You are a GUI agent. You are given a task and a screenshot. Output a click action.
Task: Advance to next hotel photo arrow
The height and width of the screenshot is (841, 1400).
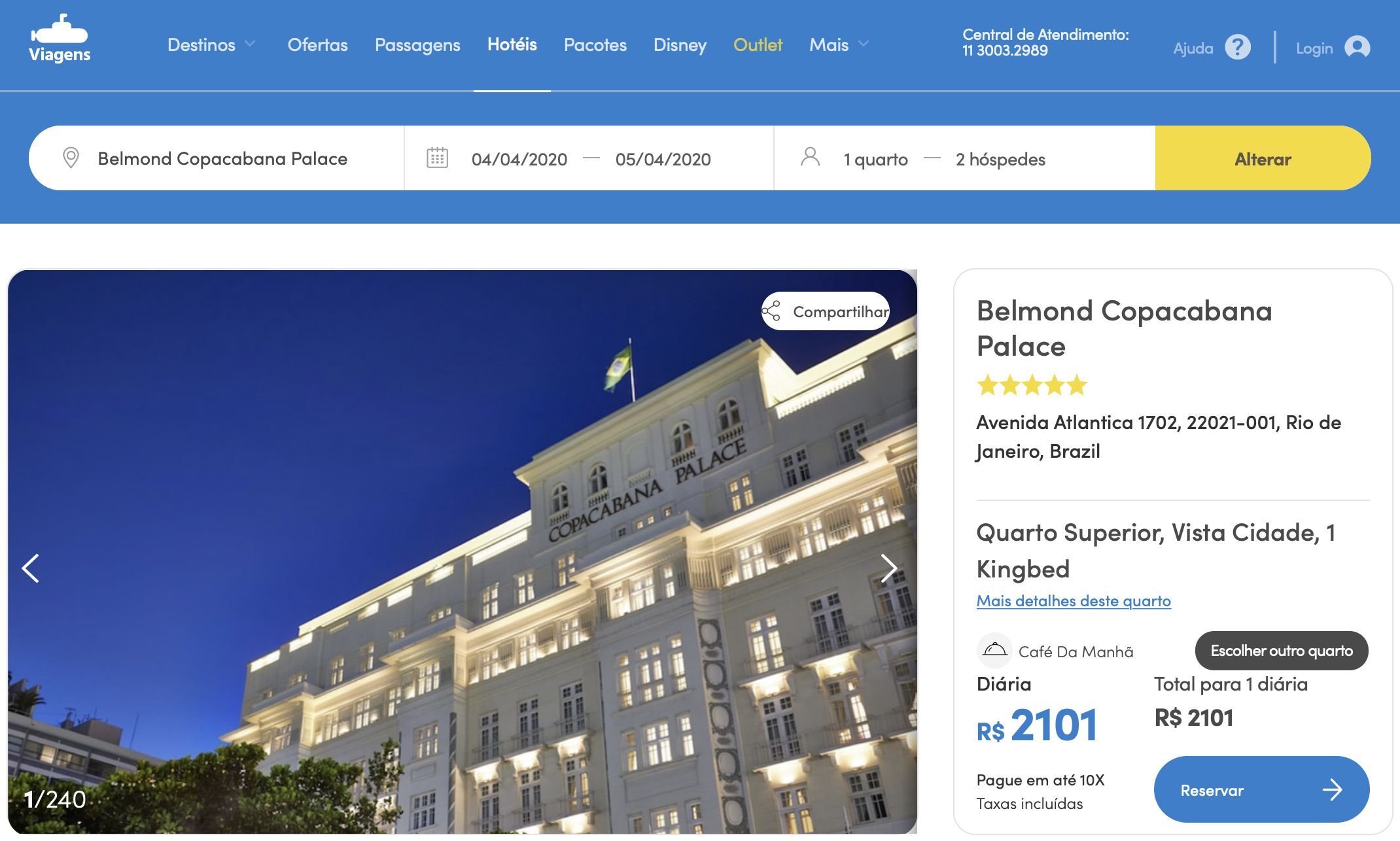888,568
